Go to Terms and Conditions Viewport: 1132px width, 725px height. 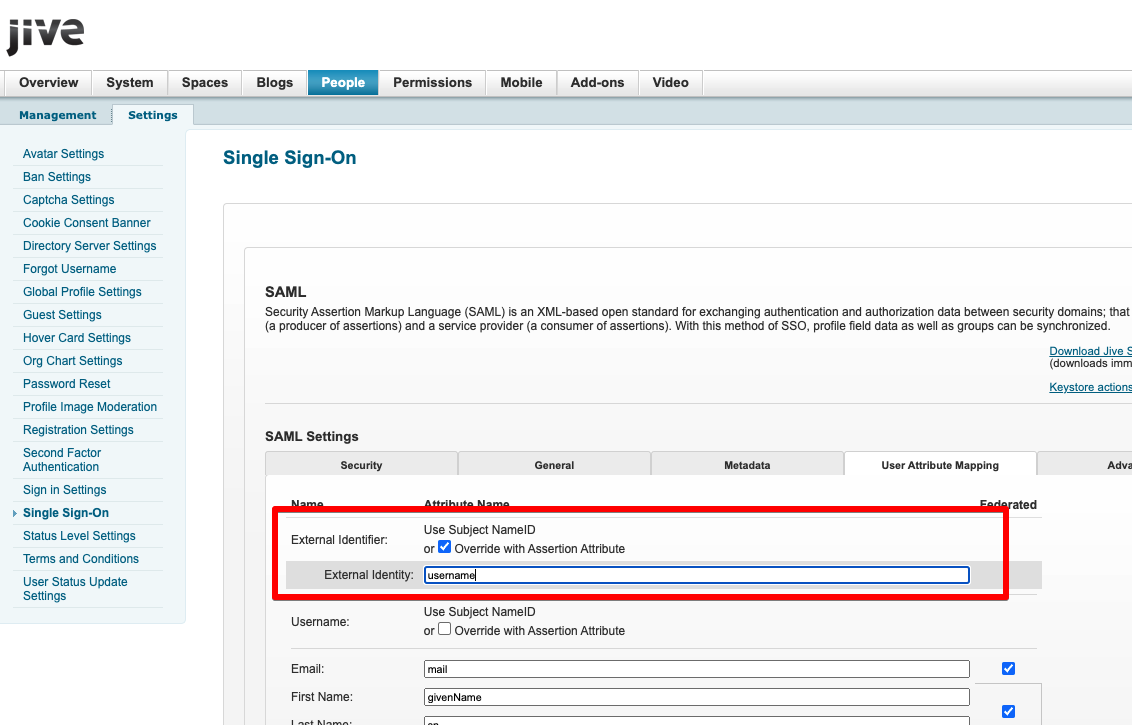[x=81, y=560]
